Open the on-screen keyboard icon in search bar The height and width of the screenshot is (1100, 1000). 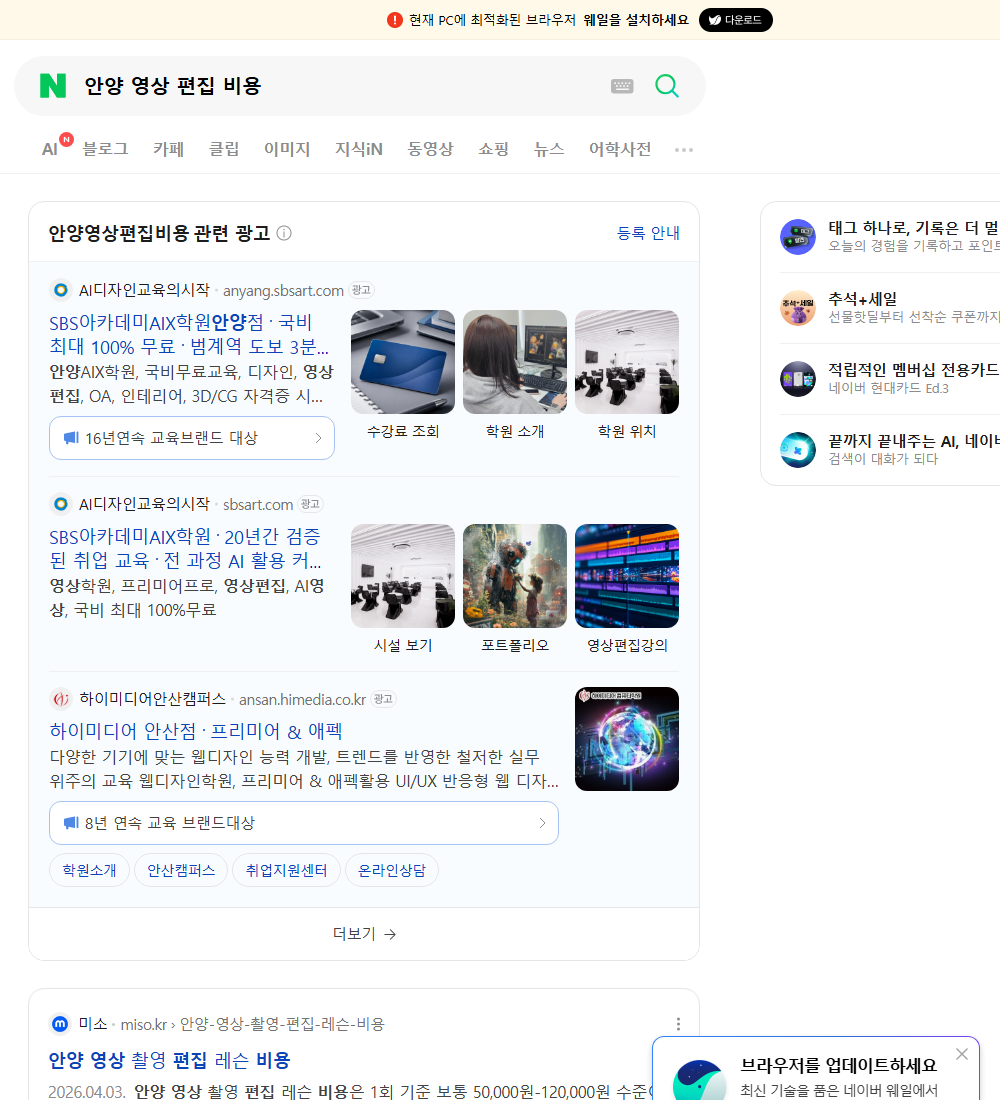coord(622,86)
